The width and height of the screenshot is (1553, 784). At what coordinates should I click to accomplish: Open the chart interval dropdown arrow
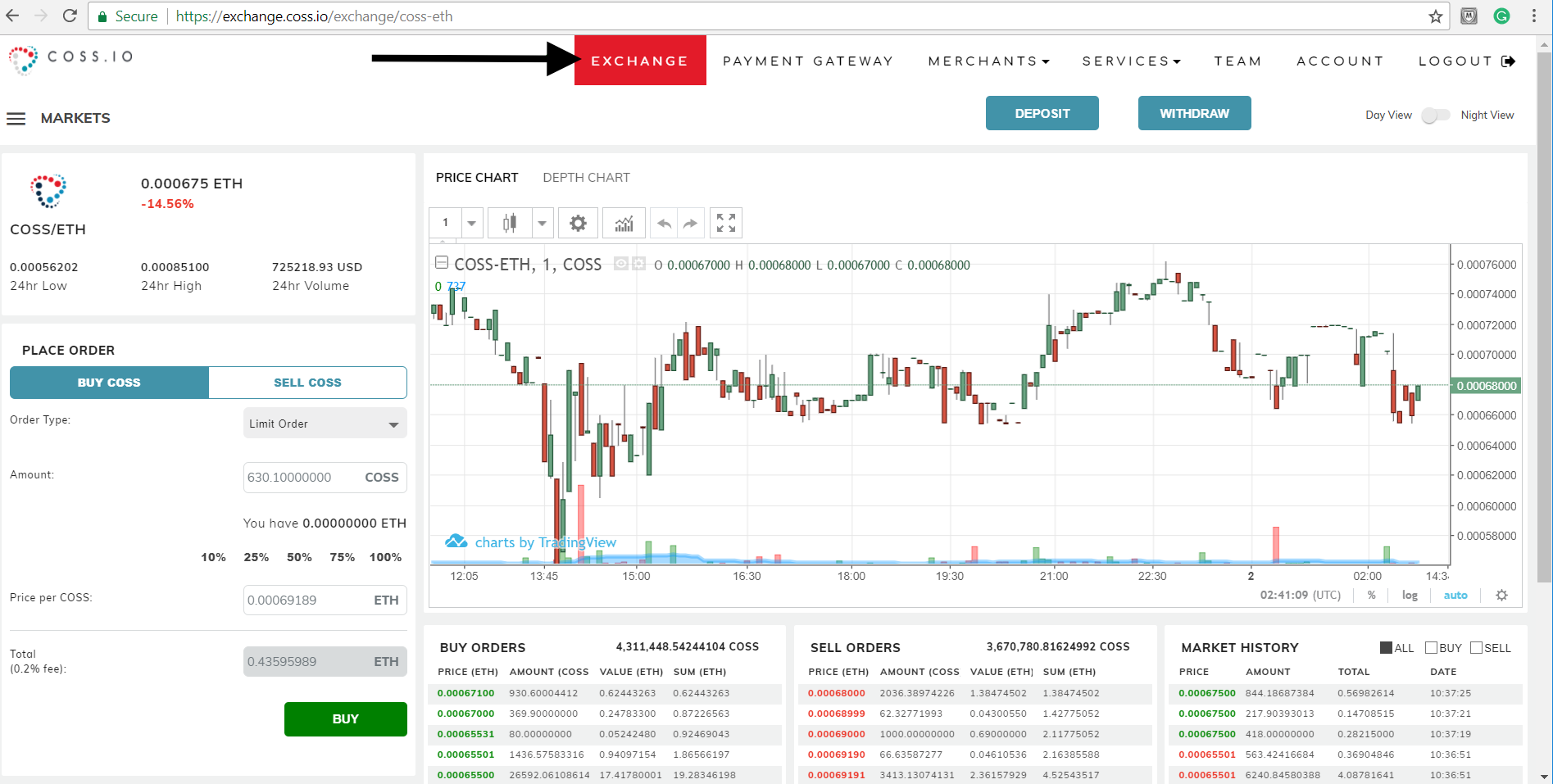click(x=471, y=223)
